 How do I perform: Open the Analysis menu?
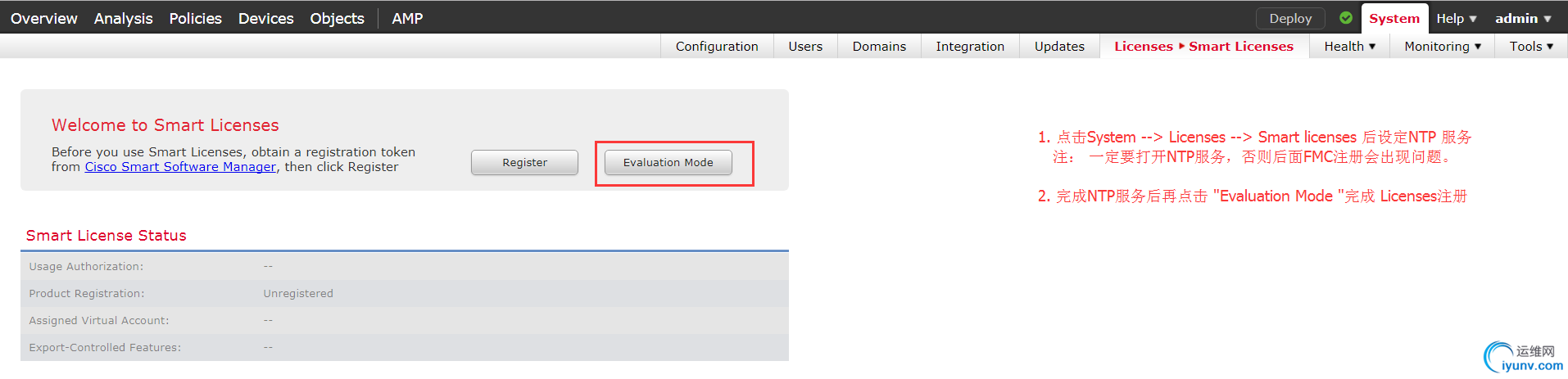123,18
